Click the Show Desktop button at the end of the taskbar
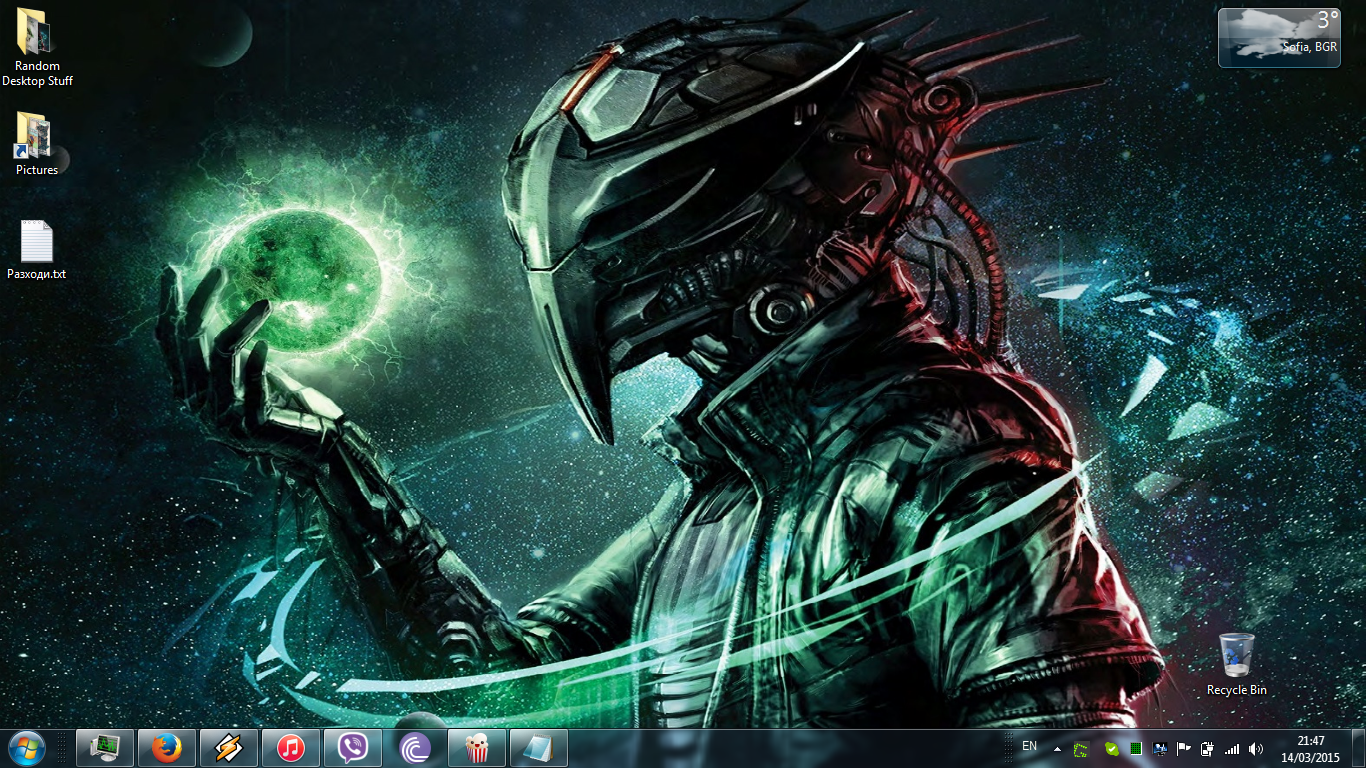Screen dimensions: 1366x768 [x=1358, y=748]
